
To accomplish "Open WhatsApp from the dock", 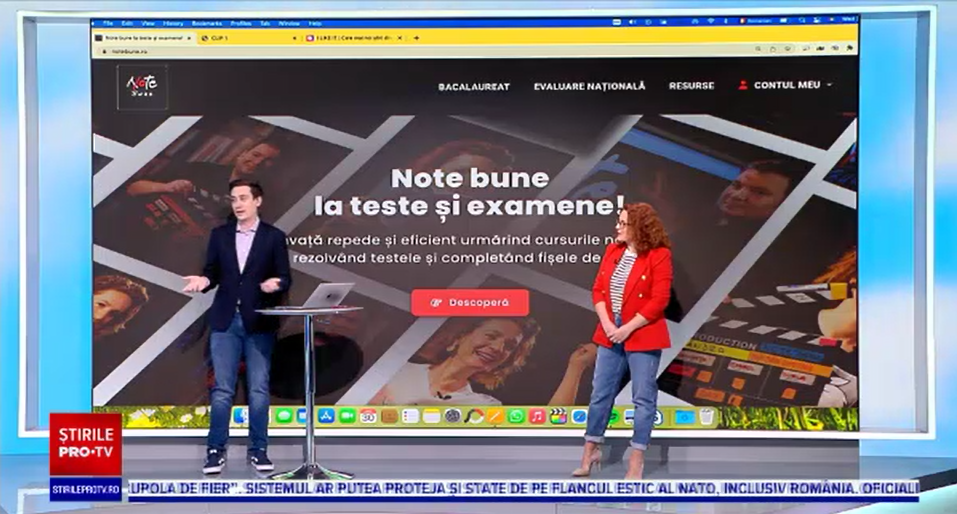I will click(x=516, y=416).
